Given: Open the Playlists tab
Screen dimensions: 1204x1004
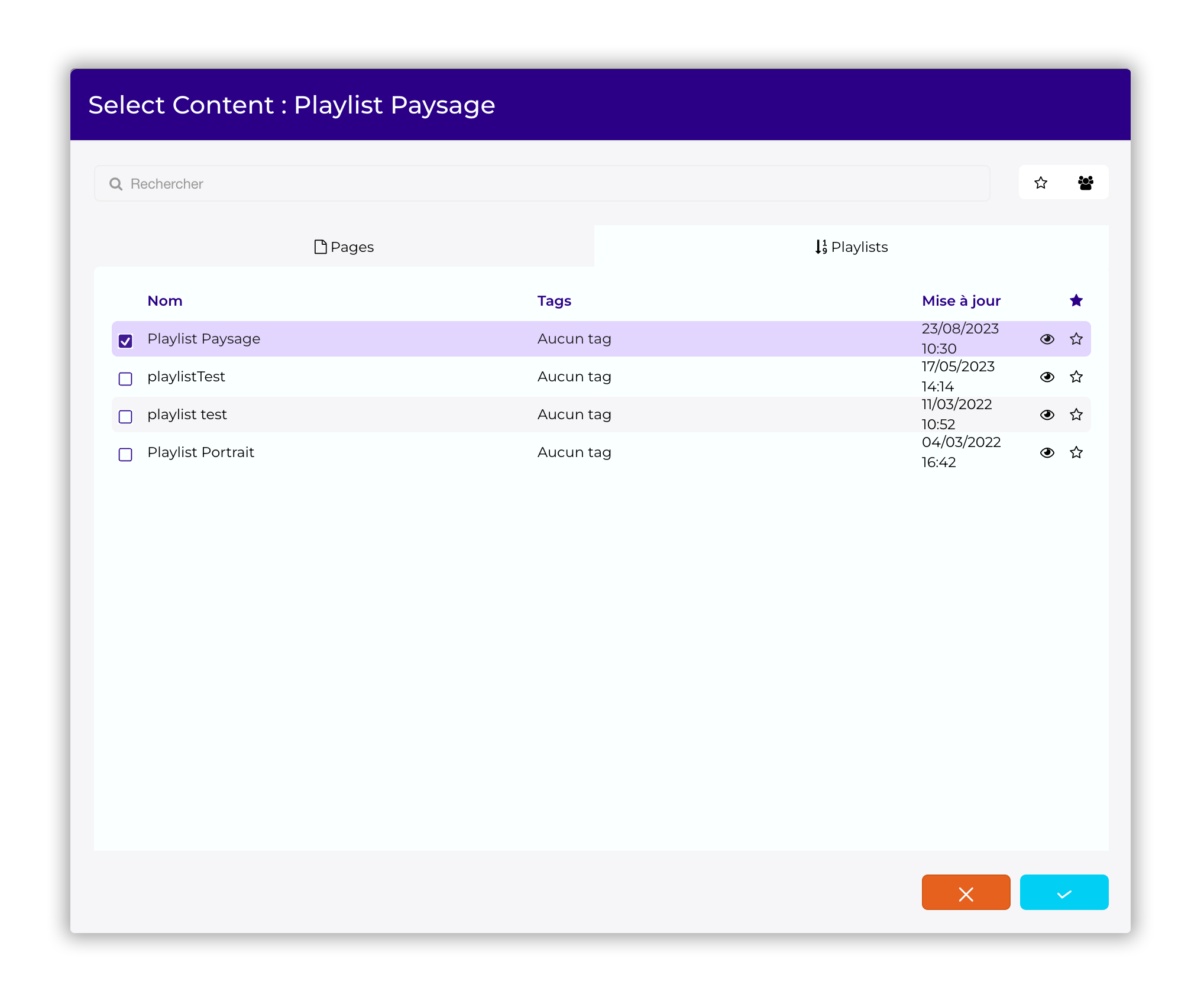Looking at the screenshot, I should [x=851, y=247].
